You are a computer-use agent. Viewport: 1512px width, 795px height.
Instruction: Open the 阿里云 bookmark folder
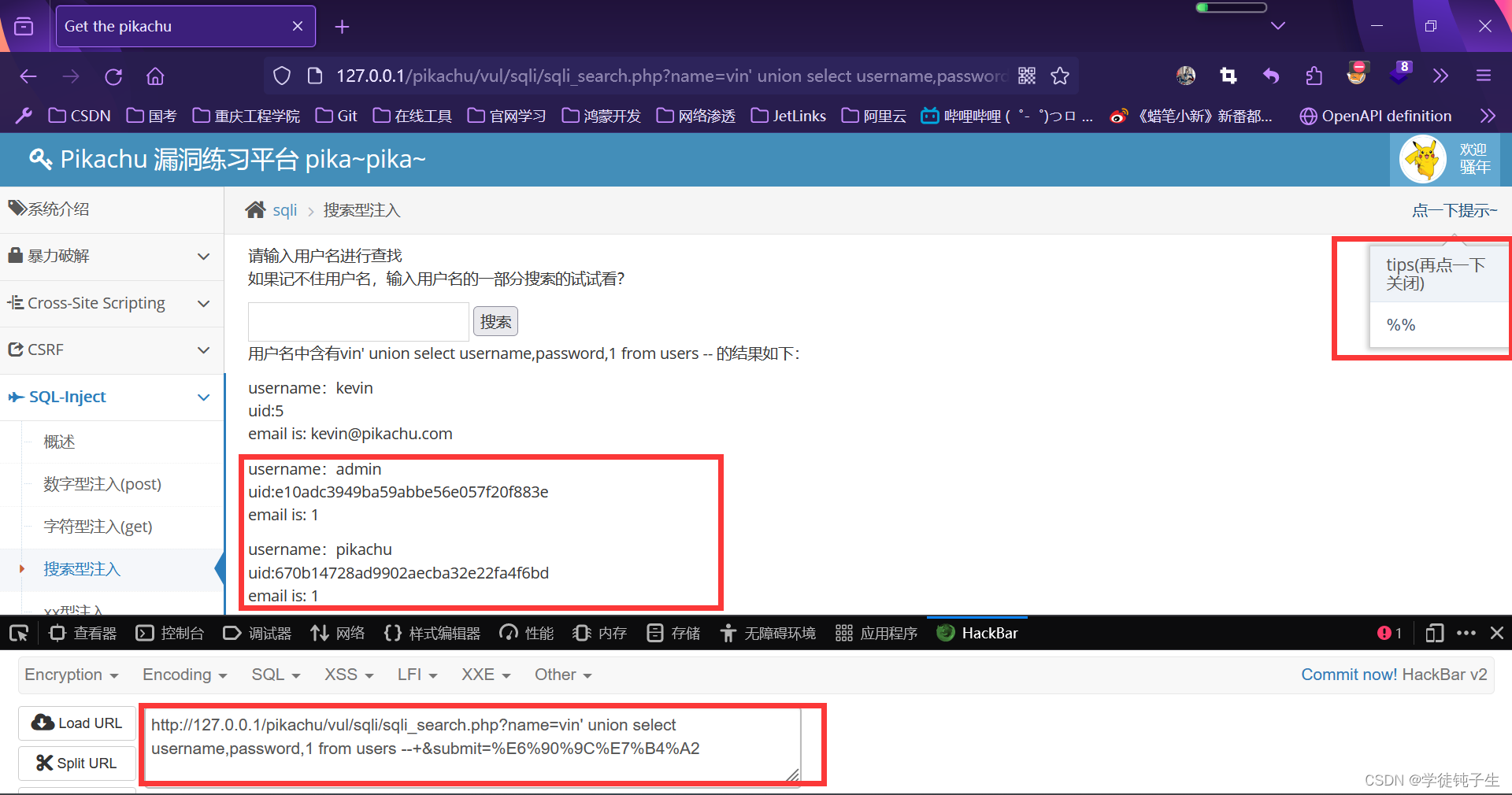tap(873, 116)
